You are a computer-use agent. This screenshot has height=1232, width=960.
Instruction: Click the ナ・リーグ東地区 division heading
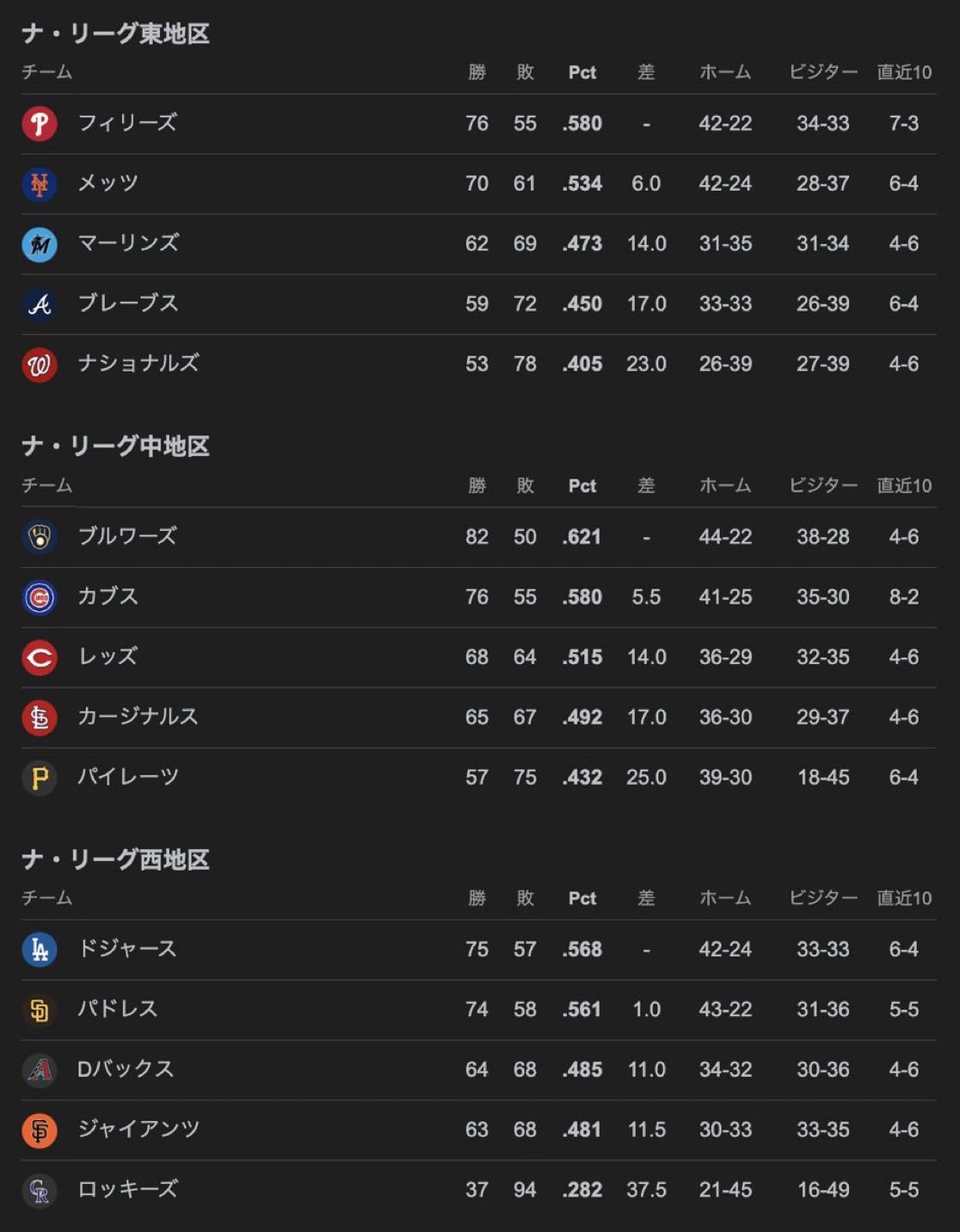click(116, 34)
